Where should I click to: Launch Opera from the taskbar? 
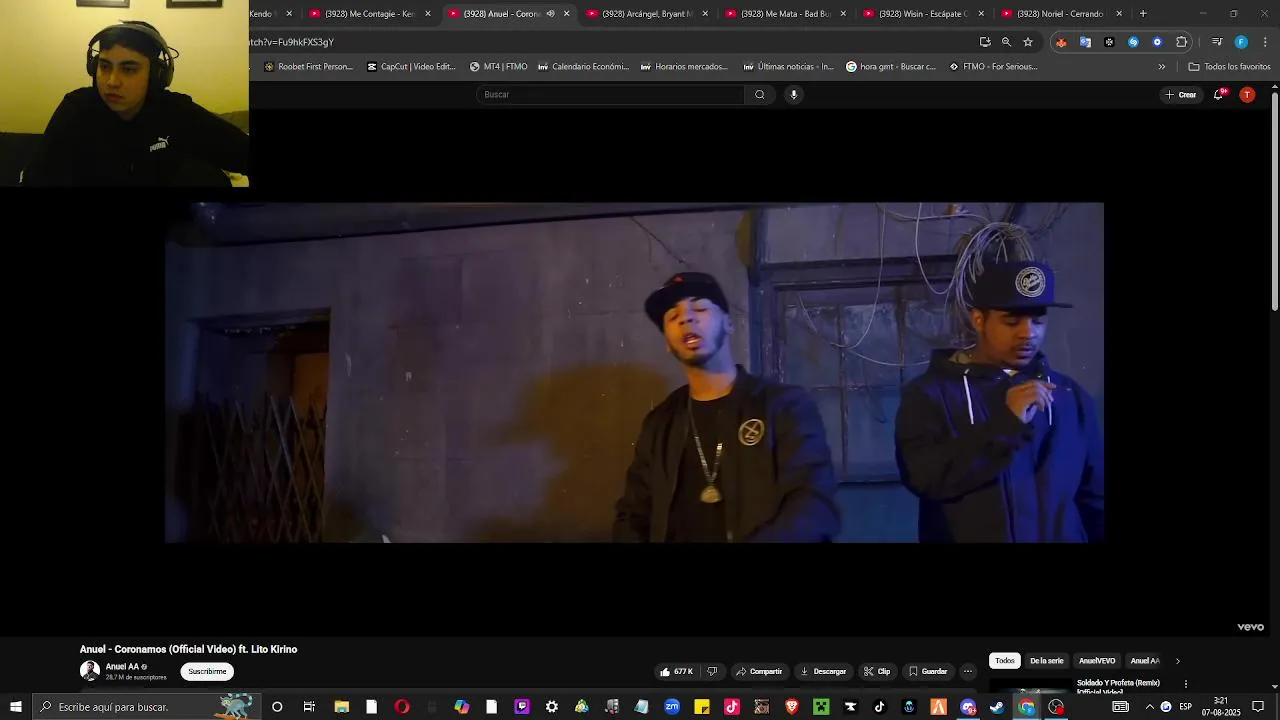coord(402,707)
